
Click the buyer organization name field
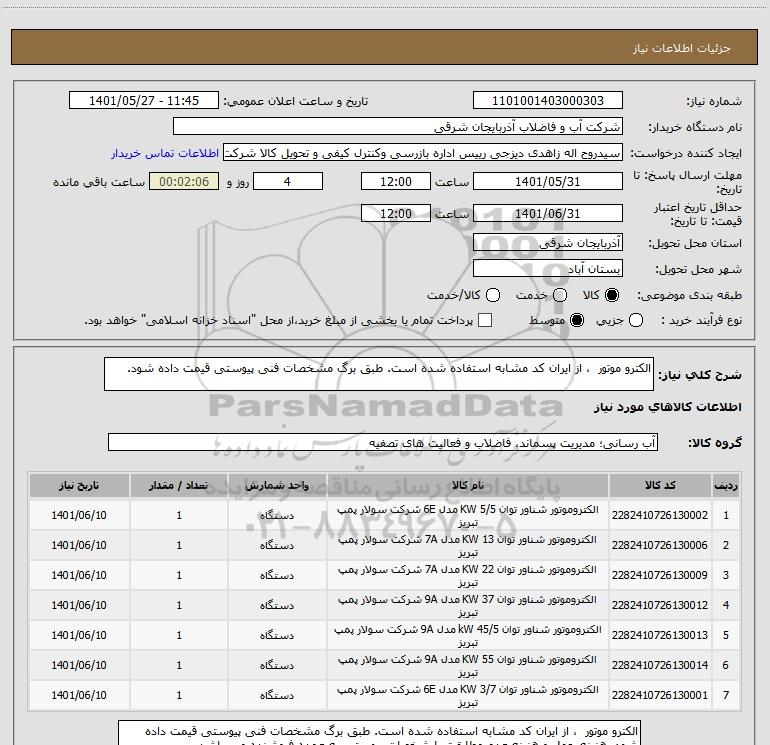coord(398,127)
